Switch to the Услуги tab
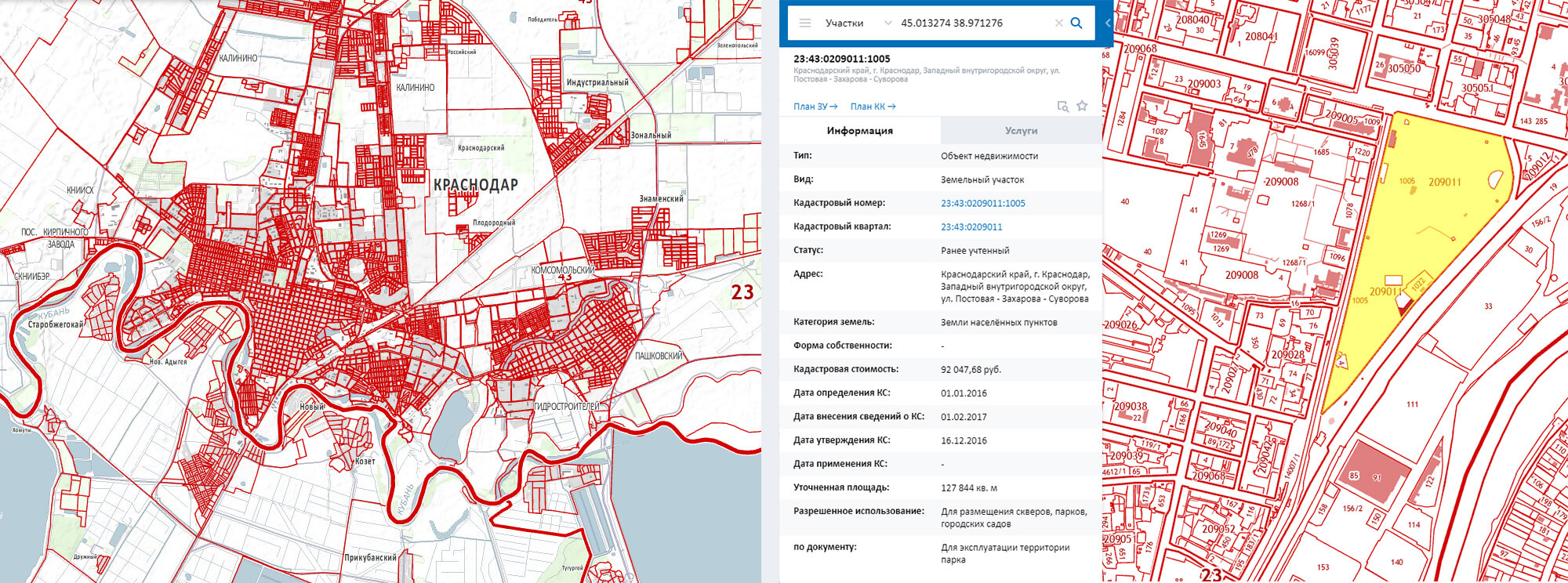 coord(1021,131)
